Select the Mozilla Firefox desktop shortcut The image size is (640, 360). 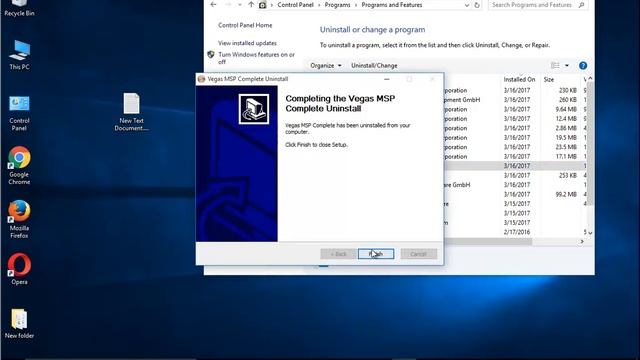pyautogui.click(x=19, y=219)
